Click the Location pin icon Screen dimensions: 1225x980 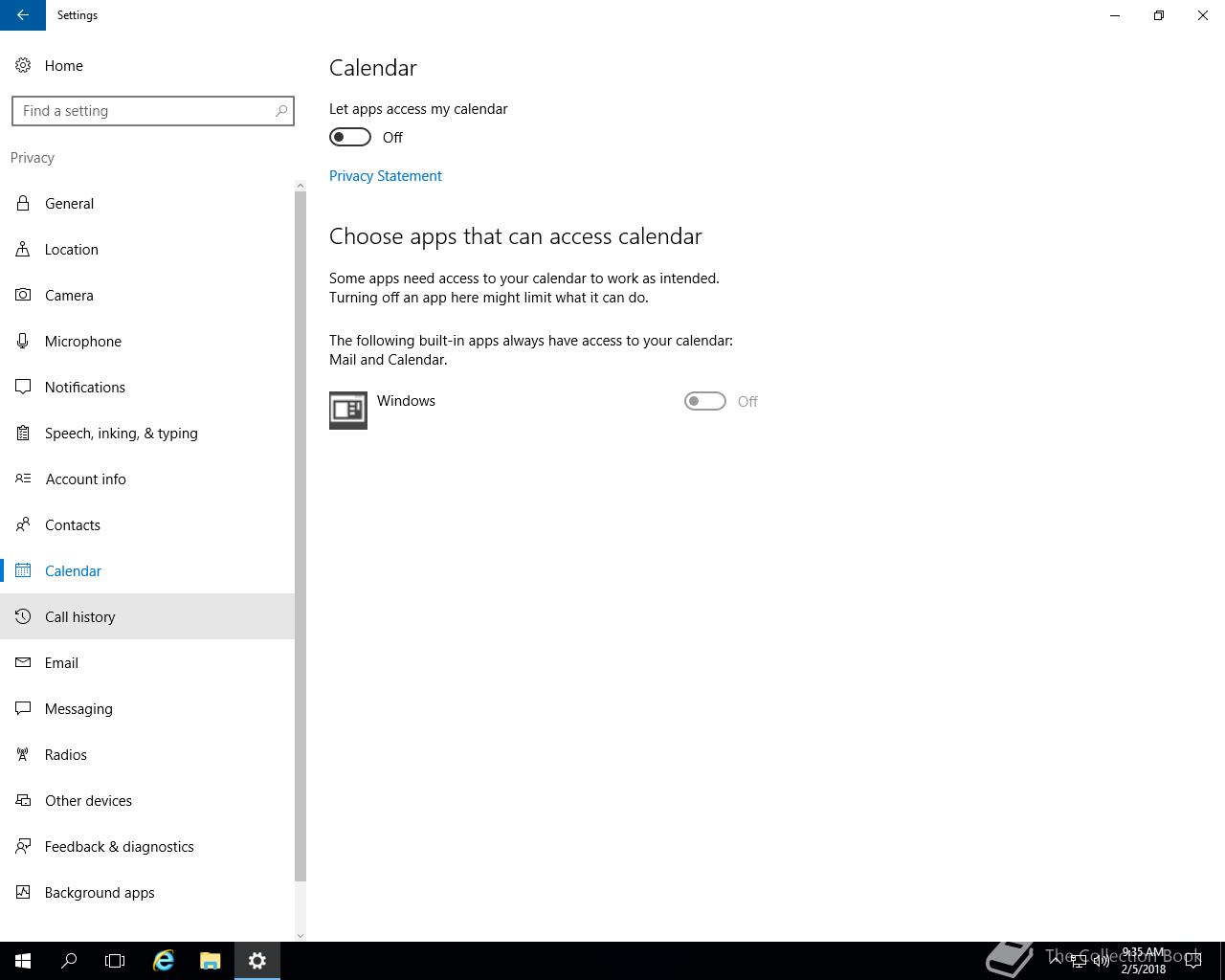23,249
